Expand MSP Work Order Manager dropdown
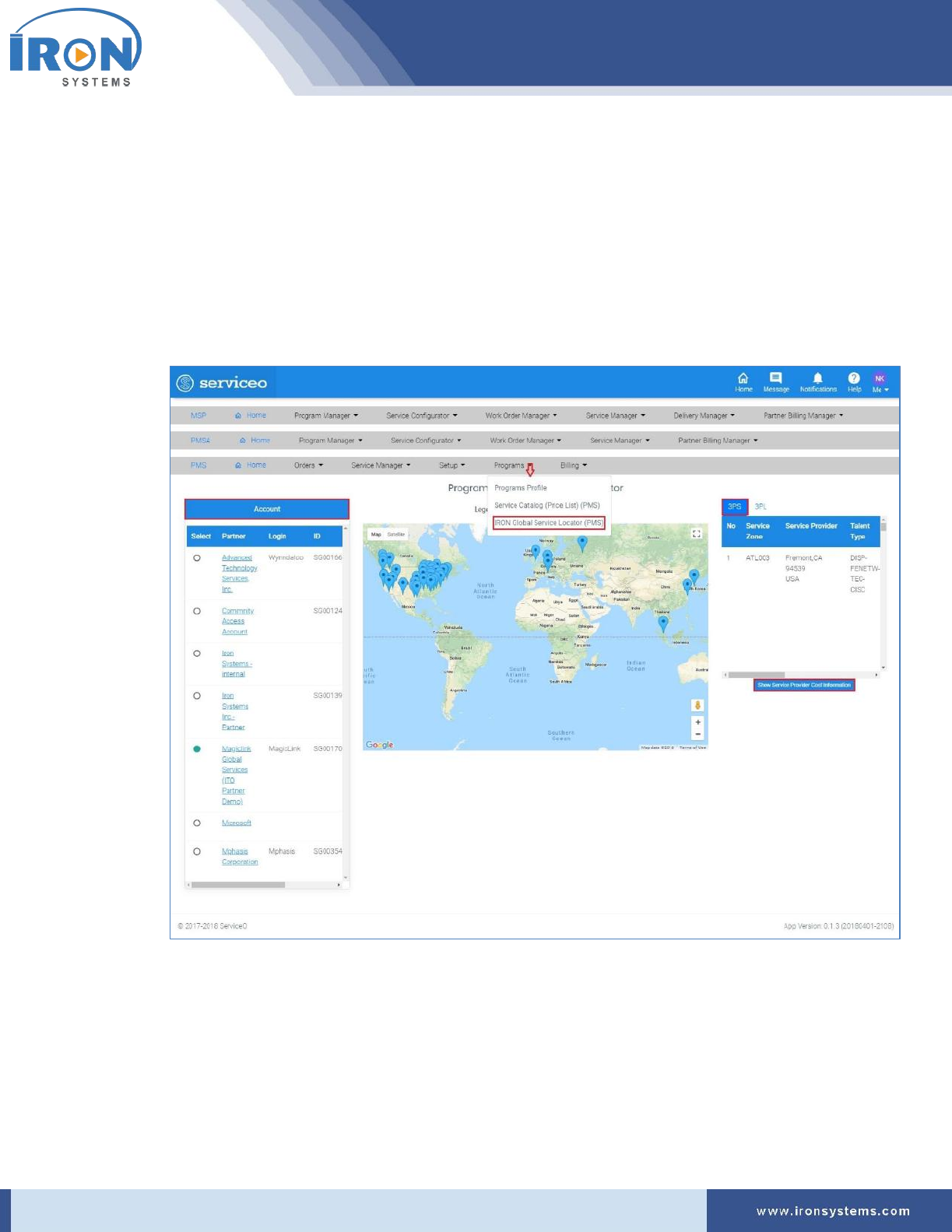Screen dimensions: 952x1232 click(x=521, y=416)
